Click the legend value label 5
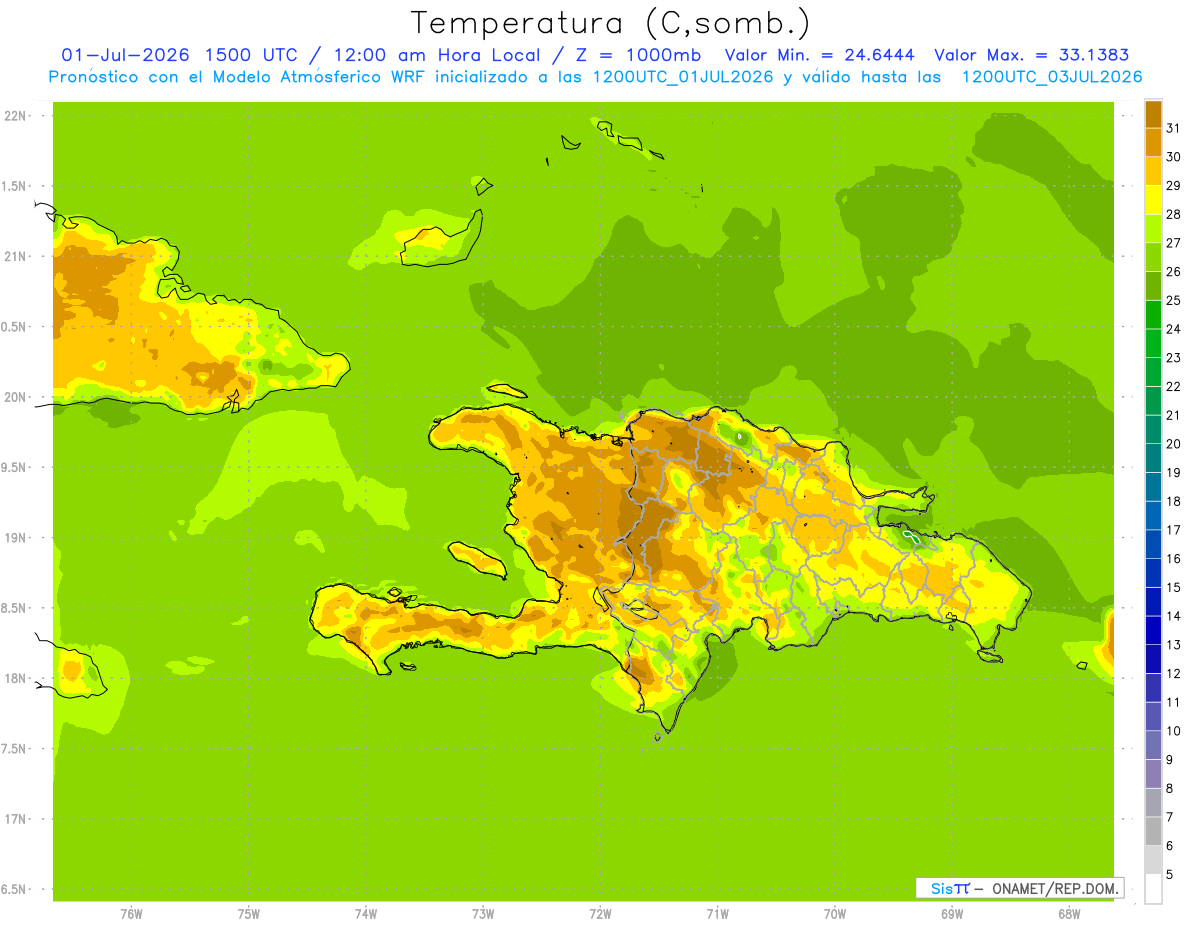Image resolution: width=1200 pixels, height=927 pixels. coord(1169,874)
